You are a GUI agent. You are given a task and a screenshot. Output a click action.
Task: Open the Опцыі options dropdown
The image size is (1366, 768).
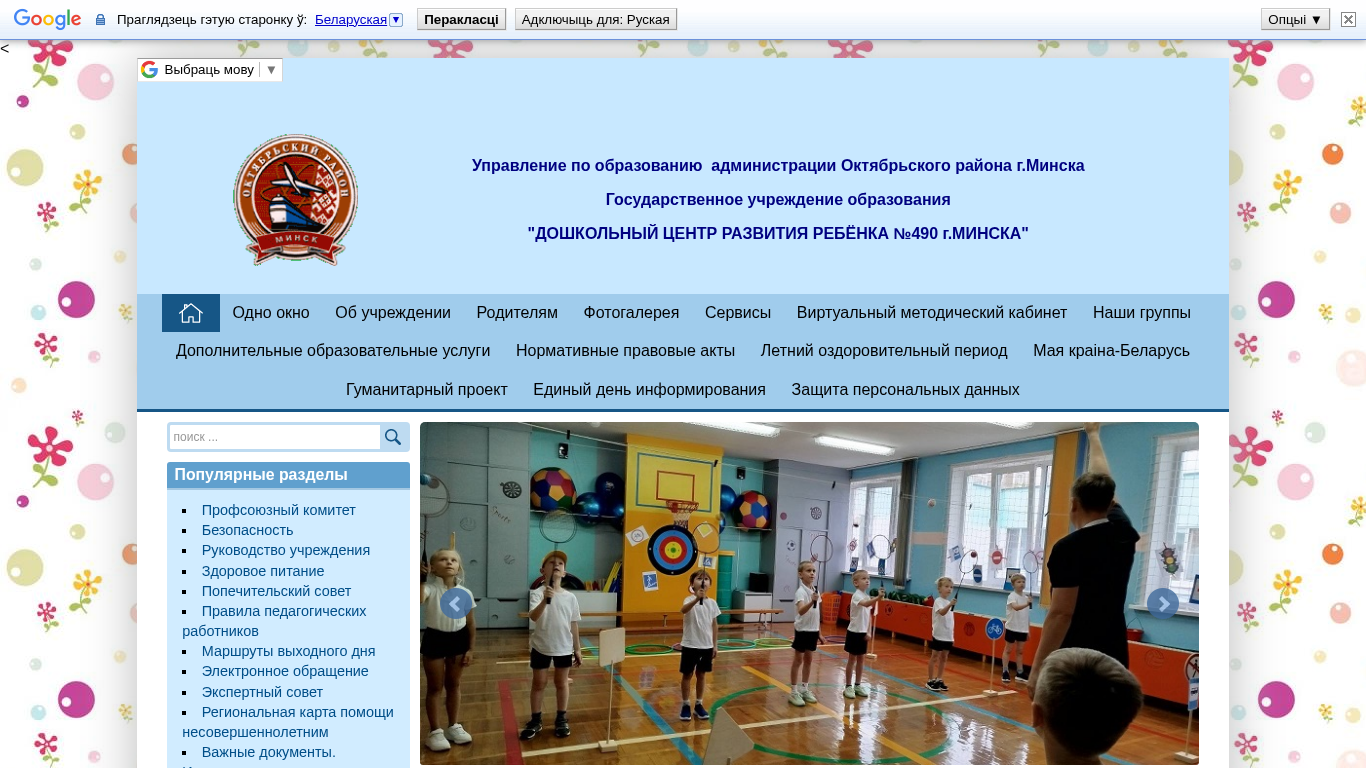coord(1295,19)
